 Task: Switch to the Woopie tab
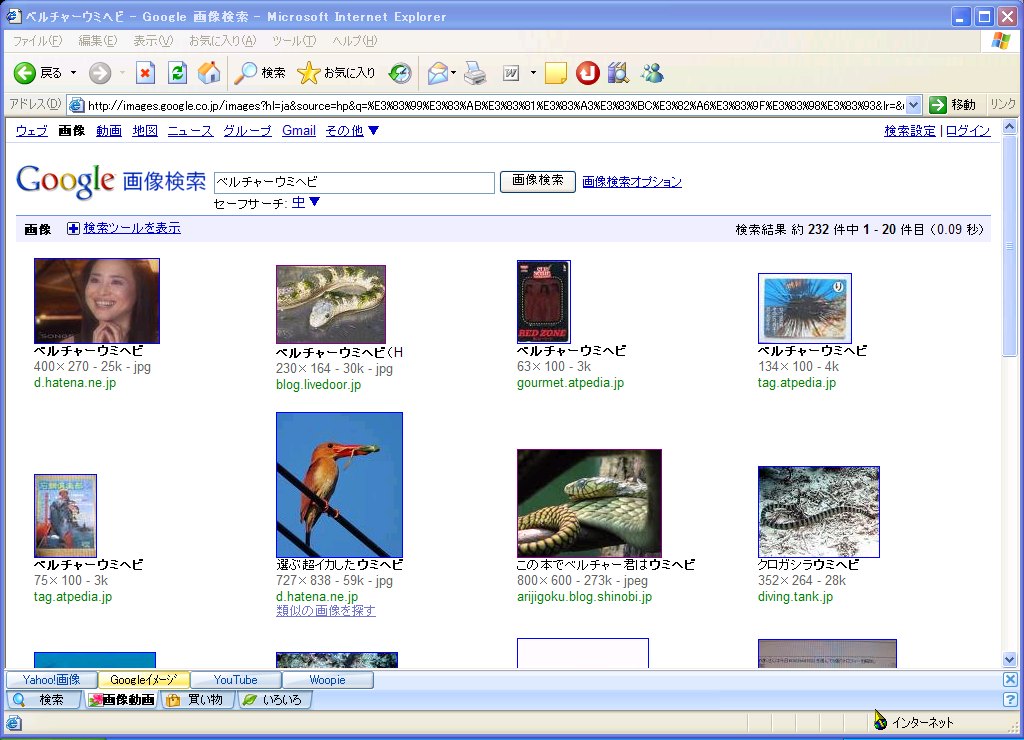pyautogui.click(x=327, y=680)
